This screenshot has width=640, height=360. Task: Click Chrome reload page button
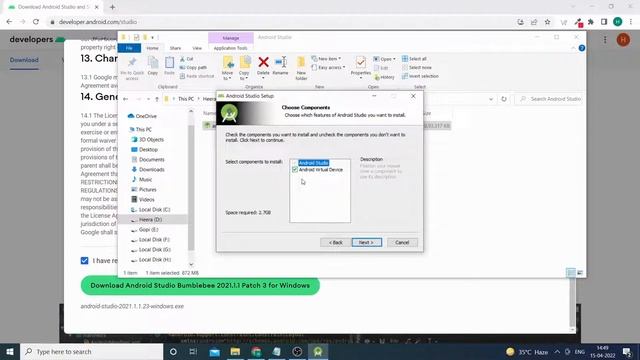coord(36,22)
